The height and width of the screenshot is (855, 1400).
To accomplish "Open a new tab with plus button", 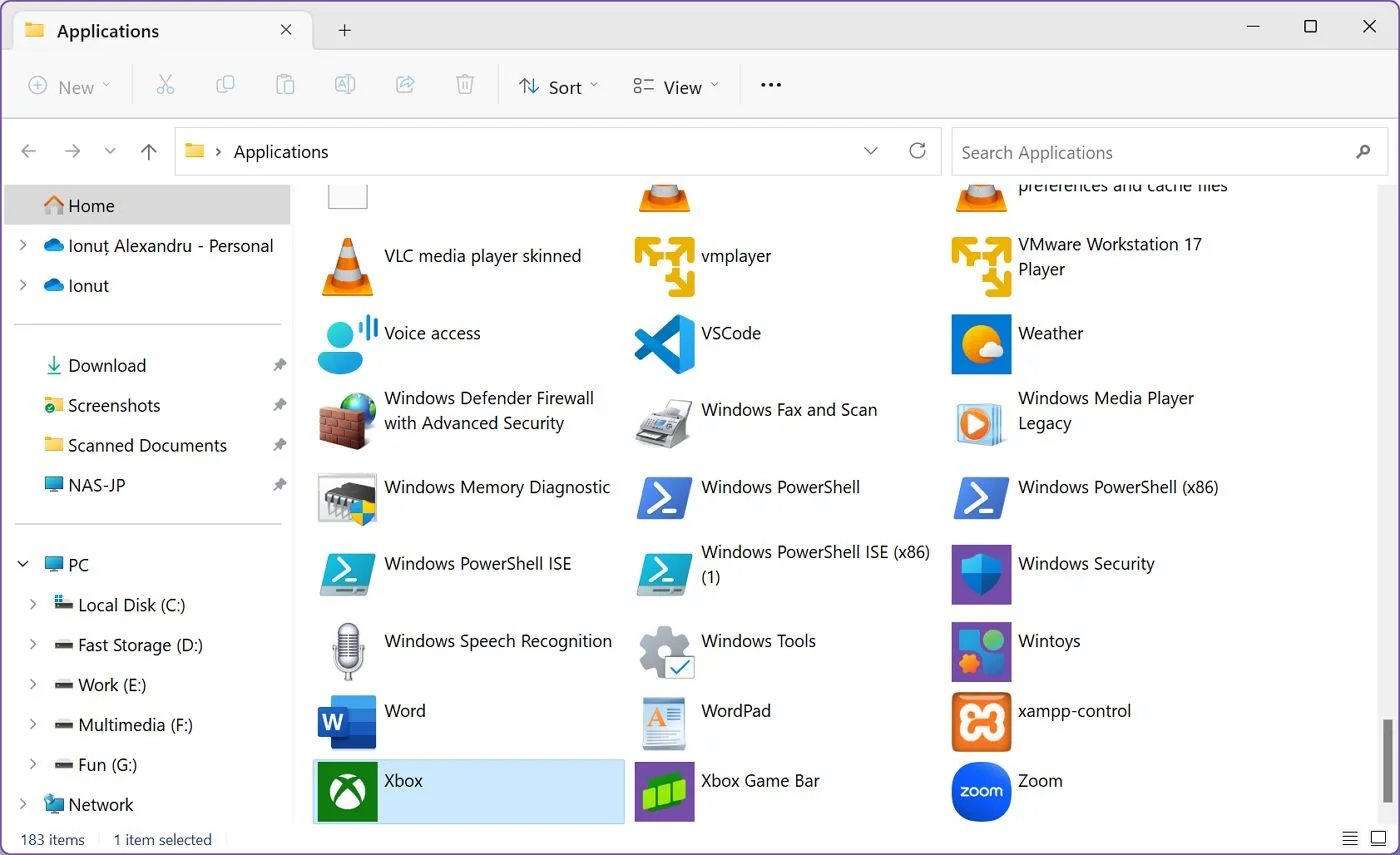I will pos(345,30).
